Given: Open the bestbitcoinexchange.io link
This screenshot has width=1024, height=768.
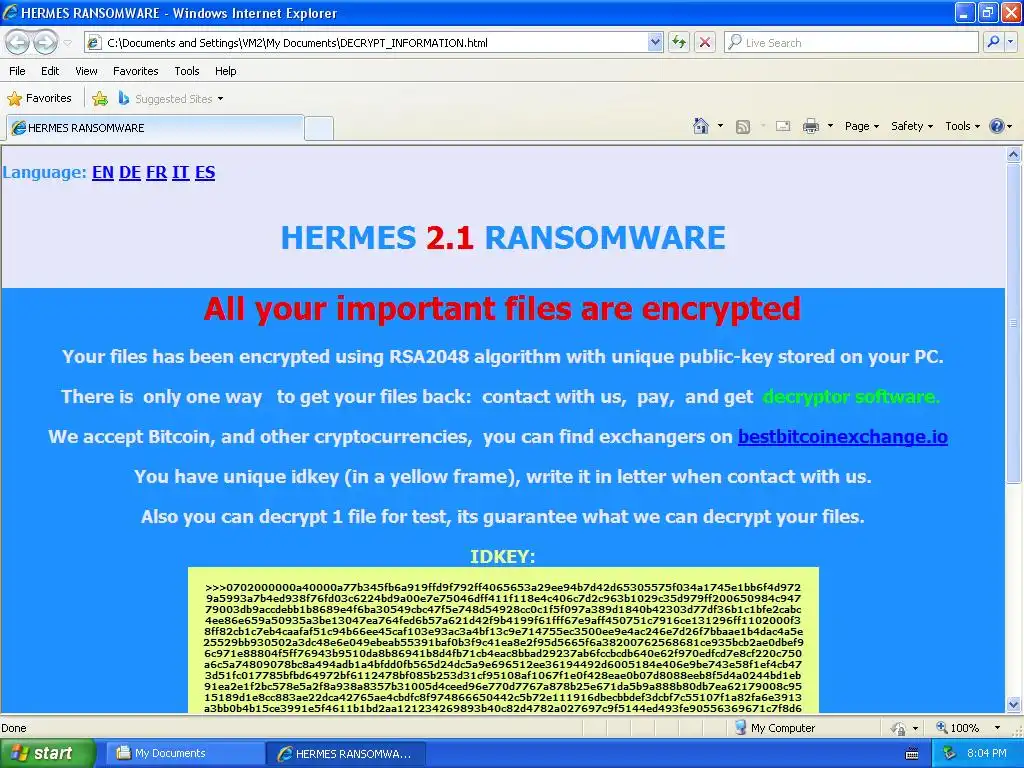Looking at the screenshot, I should [842, 436].
